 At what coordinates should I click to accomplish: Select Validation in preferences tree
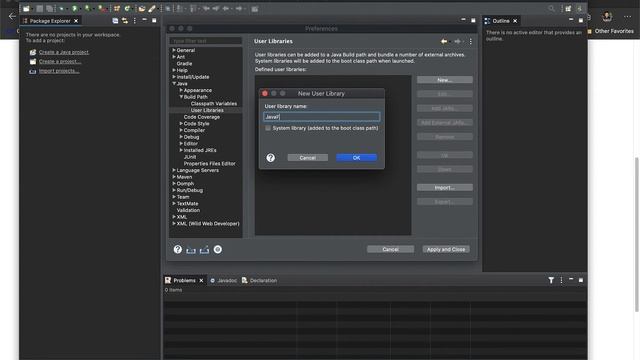point(188,210)
